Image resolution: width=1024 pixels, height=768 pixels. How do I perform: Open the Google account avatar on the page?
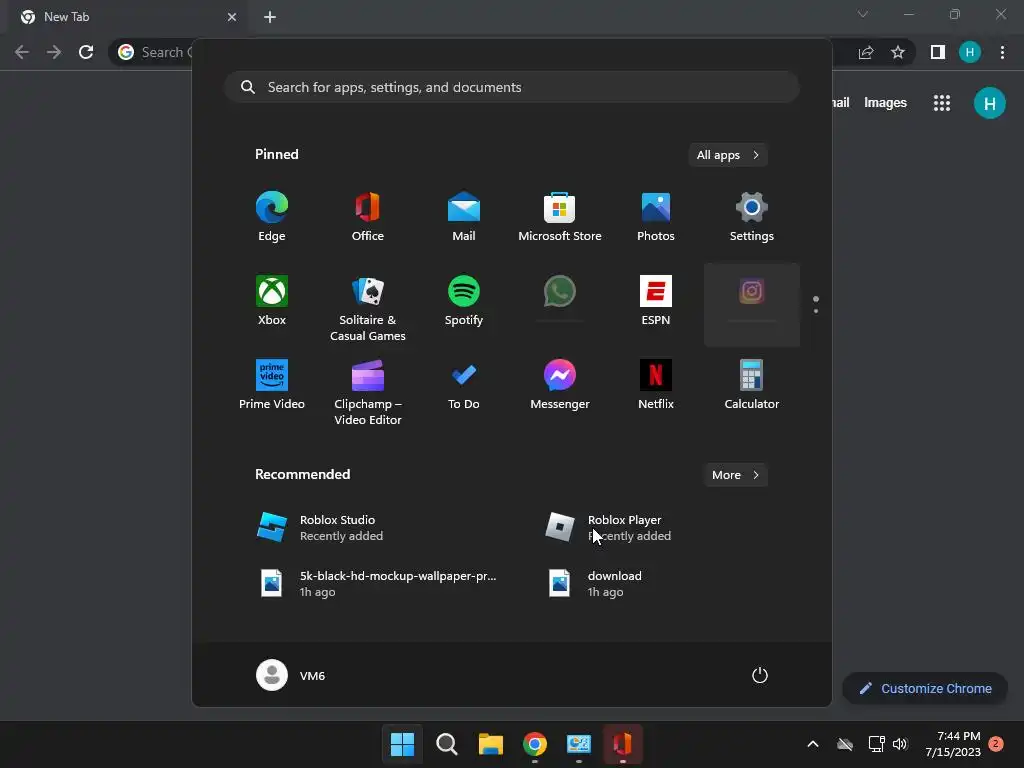click(989, 103)
